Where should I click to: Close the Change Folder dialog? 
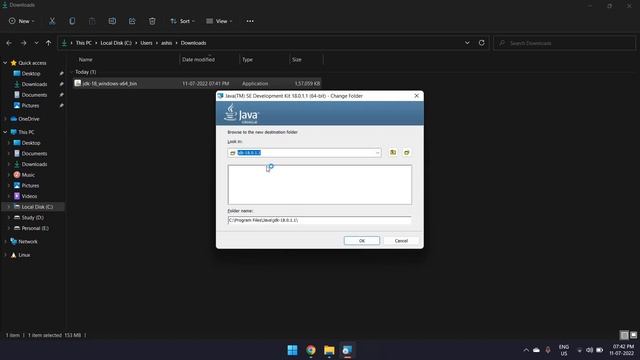click(416, 96)
